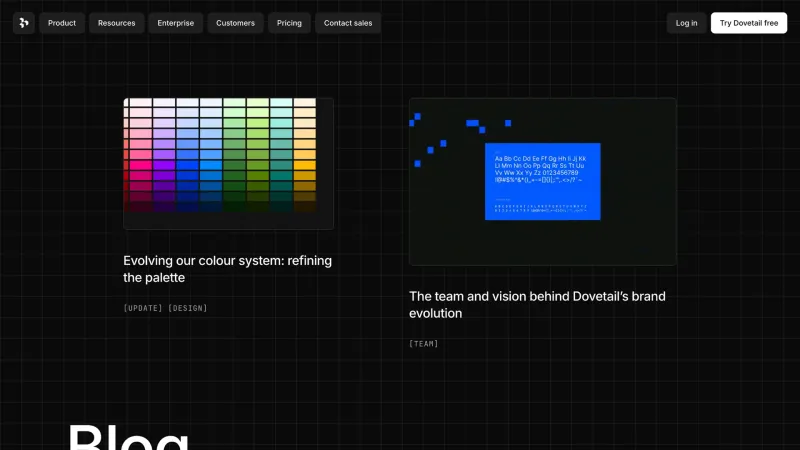Click the [UPDATE] tag
The image size is (800, 450).
[143, 308]
